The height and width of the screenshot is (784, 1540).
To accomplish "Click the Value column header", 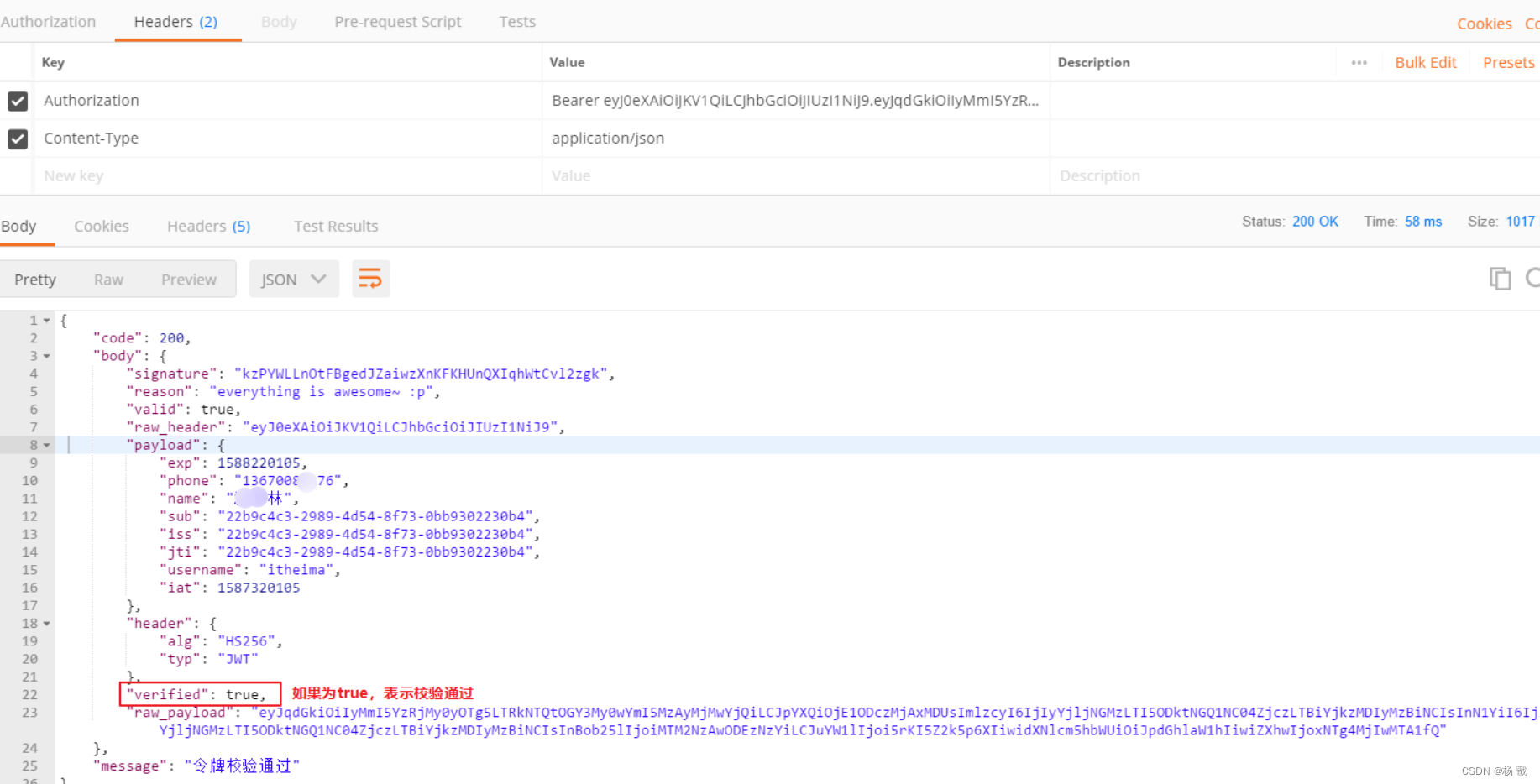I will coord(567,63).
